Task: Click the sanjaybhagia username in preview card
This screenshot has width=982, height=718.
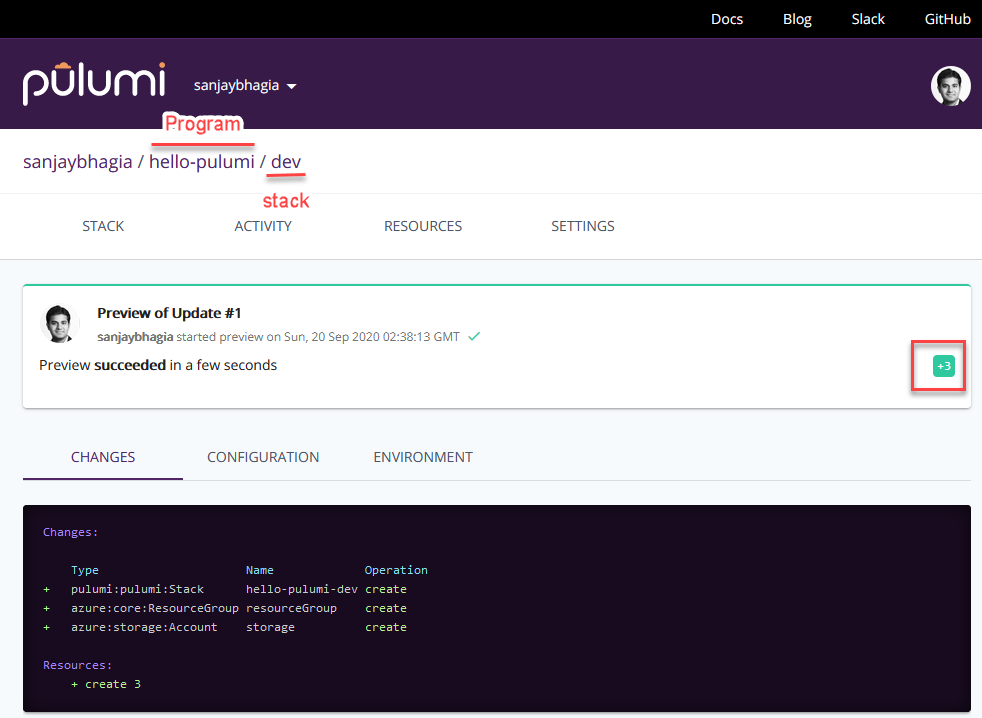Action: (x=135, y=337)
